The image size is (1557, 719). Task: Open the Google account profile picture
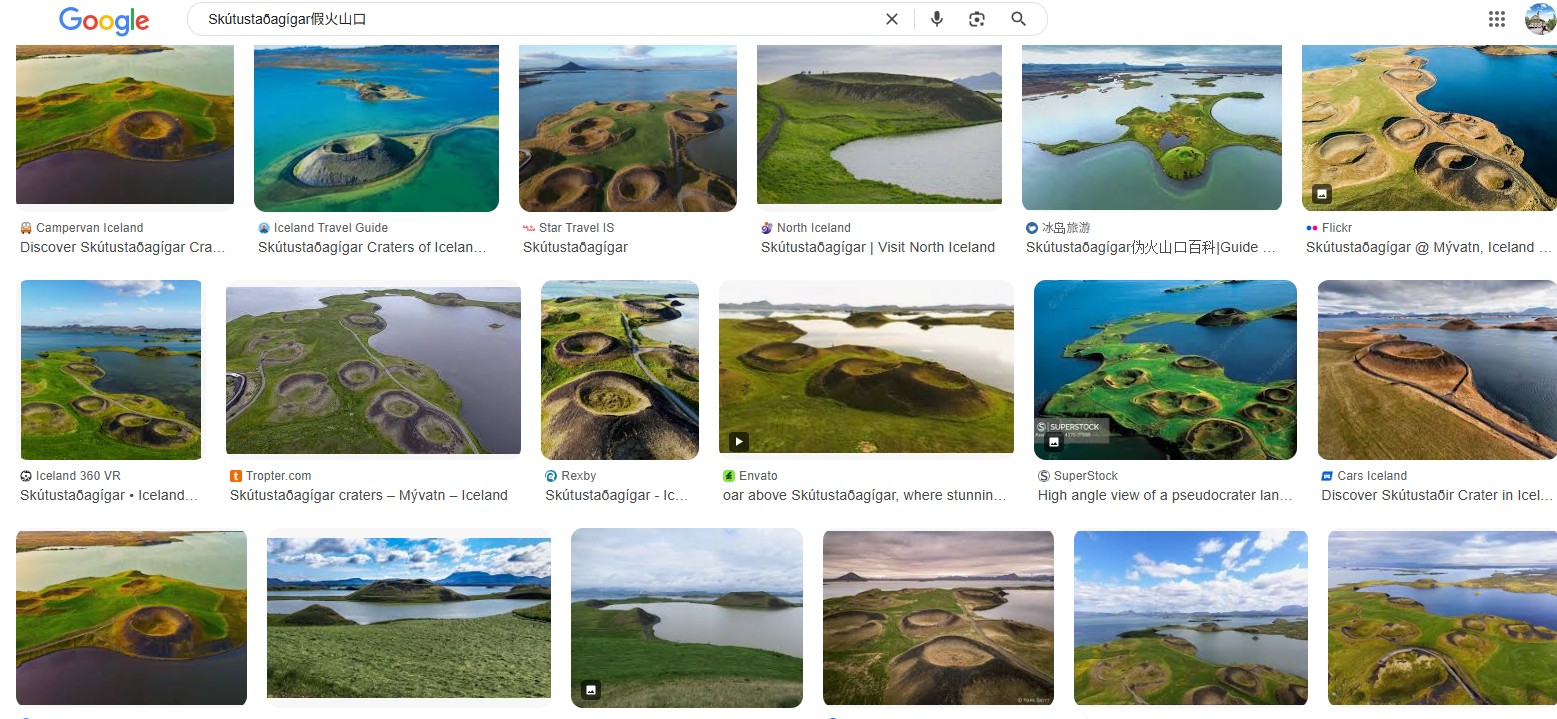click(1539, 19)
